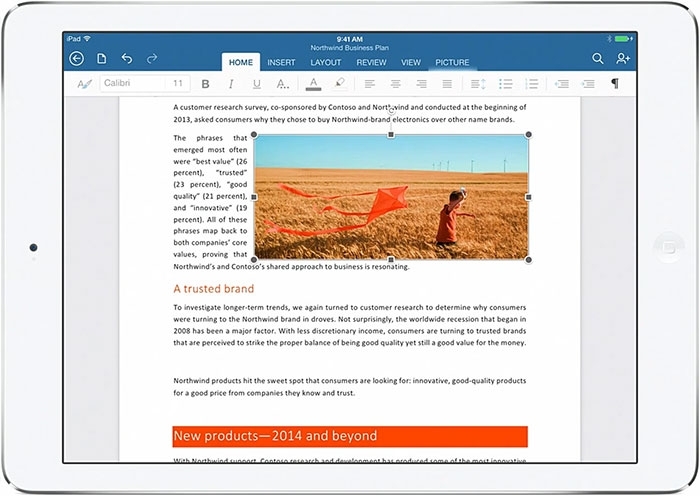Image resolution: width=700 pixels, height=496 pixels.
Task: Open the Calibri font name dropdown
Action: (x=130, y=84)
